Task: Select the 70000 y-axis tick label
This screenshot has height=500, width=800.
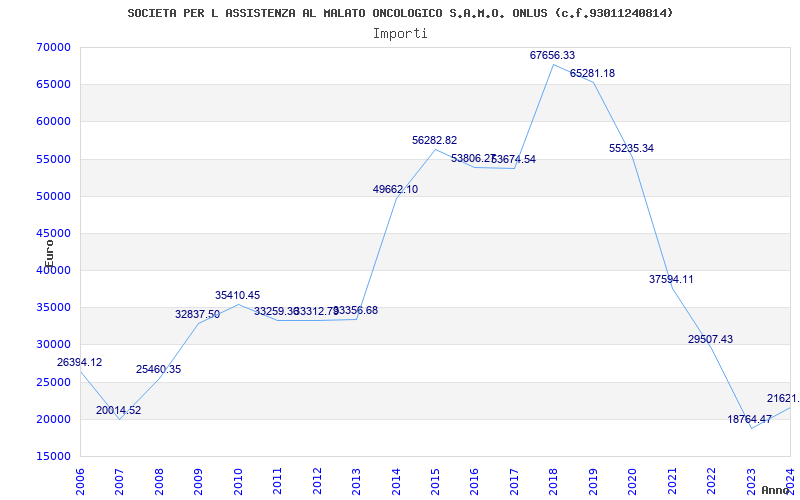Action: pyautogui.click(x=54, y=47)
